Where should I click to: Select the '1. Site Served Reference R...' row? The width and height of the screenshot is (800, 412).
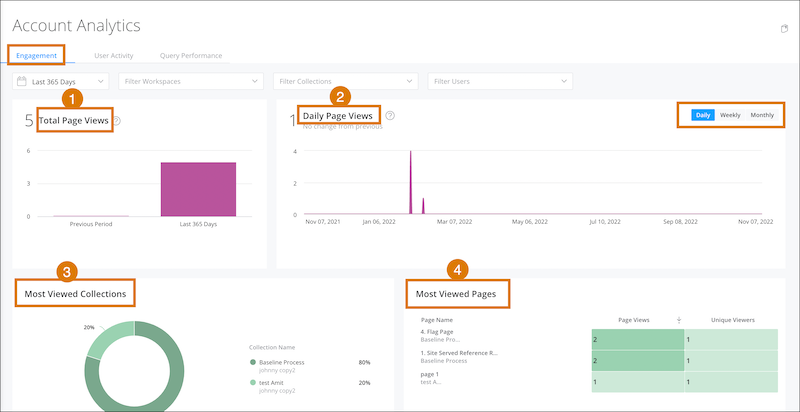click(459, 353)
